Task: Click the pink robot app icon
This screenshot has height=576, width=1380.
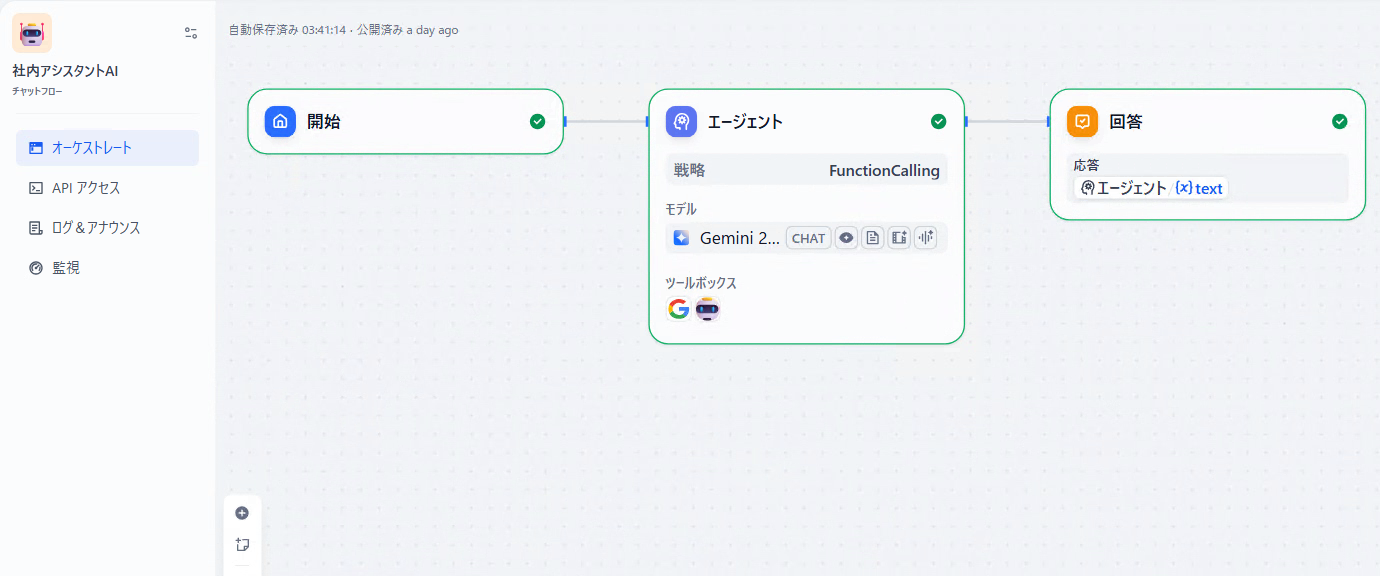Action: [x=32, y=33]
